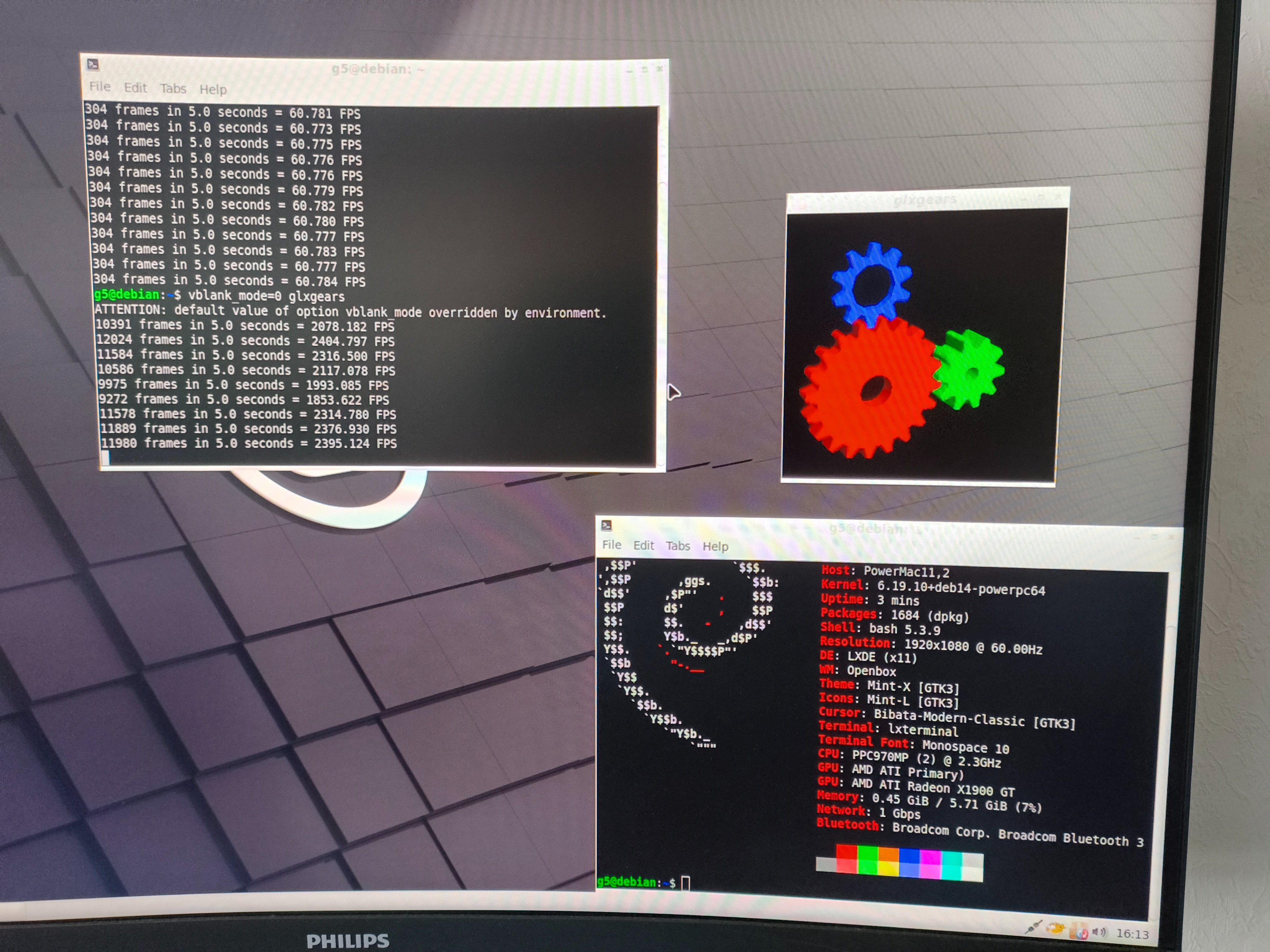Open Tabs menu in the top terminal

(x=173, y=88)
